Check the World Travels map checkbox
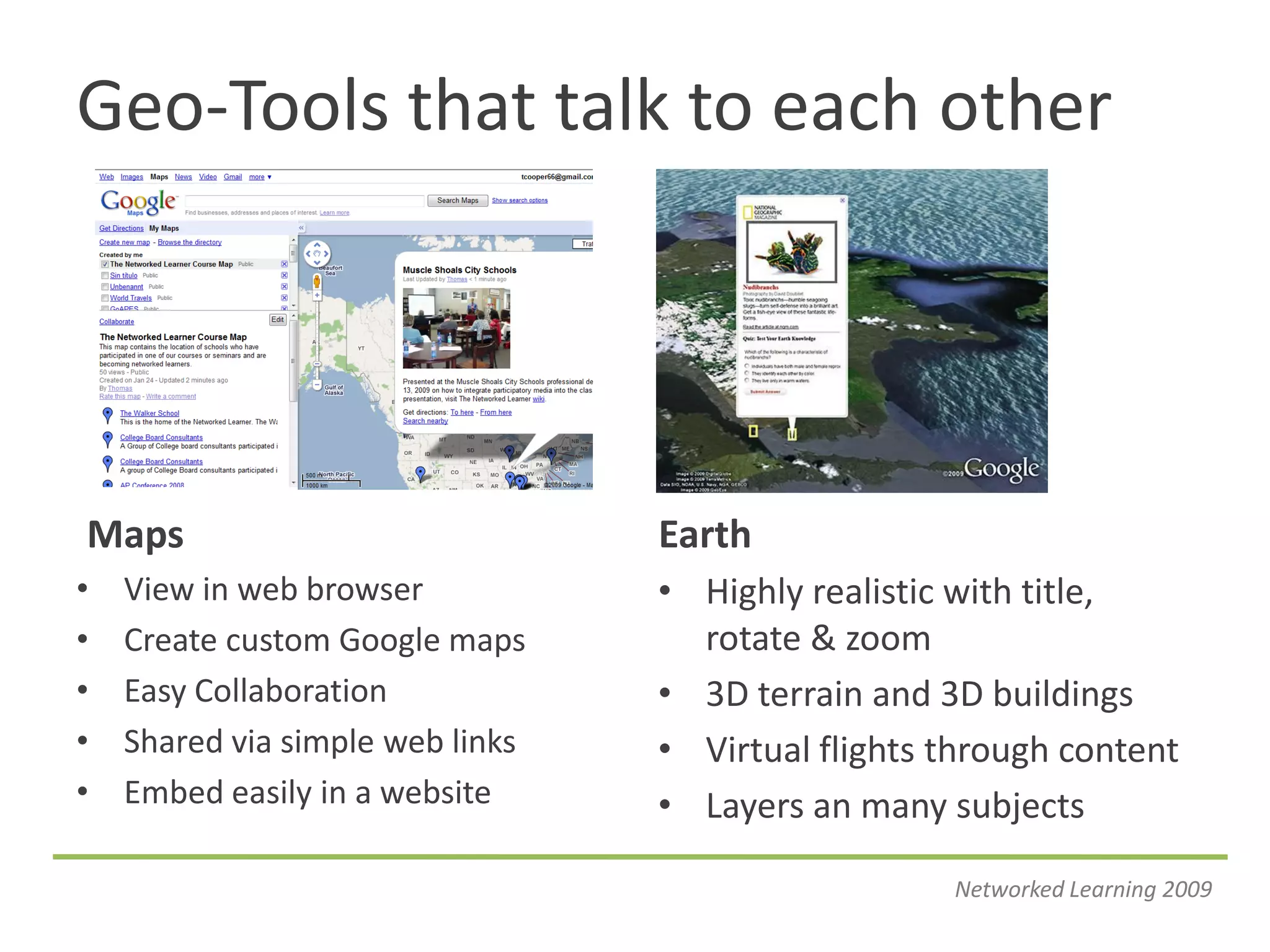Image resolution: width=1270 pixels, height=952 pixels. [x=105, y=298]
